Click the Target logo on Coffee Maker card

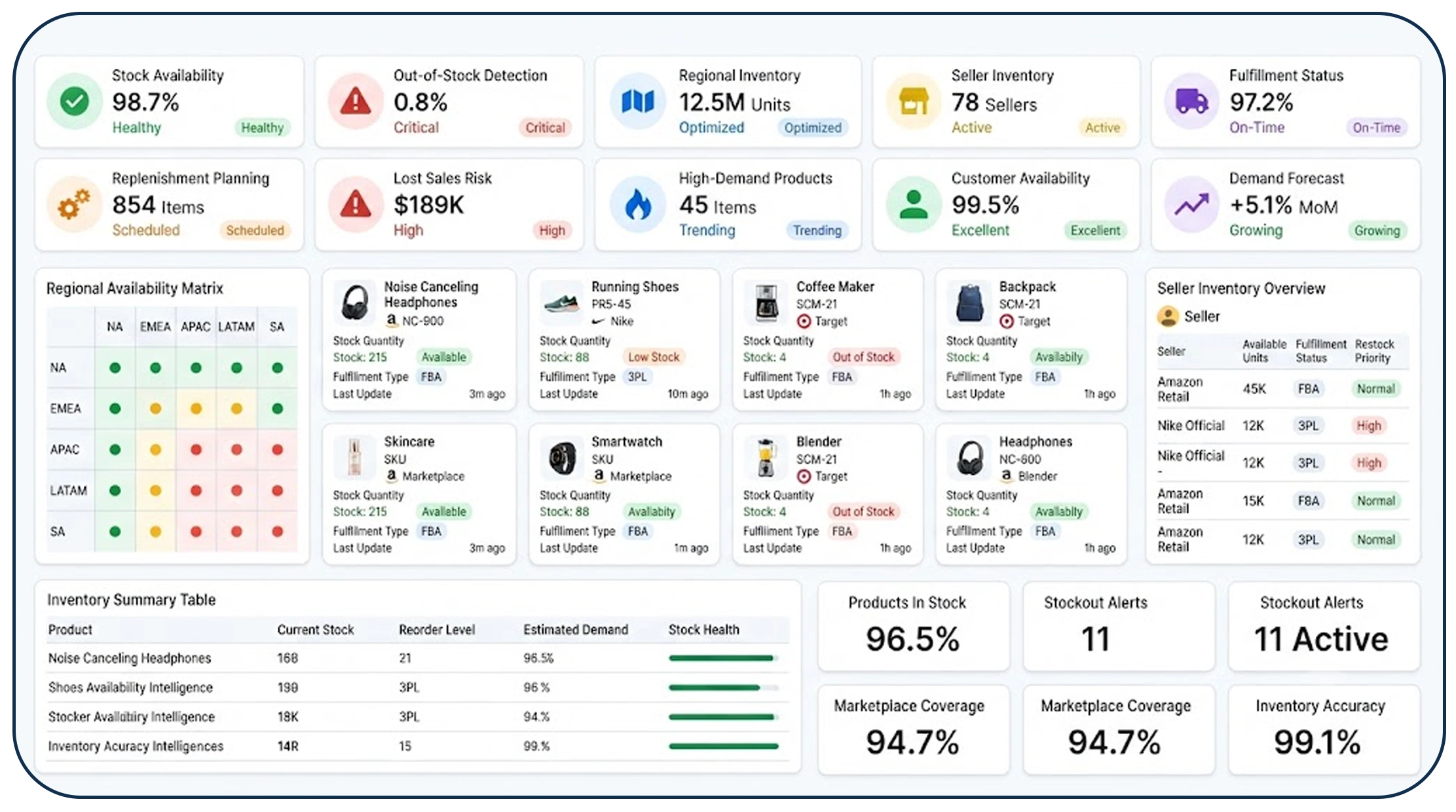coord(804,321)
